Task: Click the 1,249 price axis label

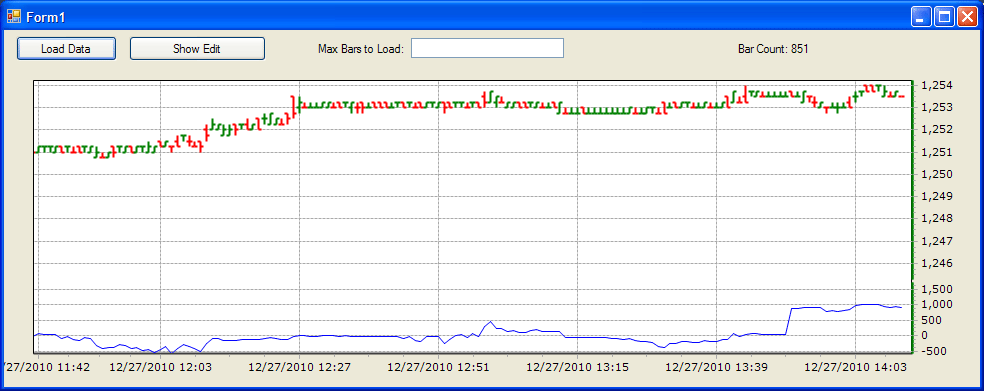Action: [x=936, y=196]
